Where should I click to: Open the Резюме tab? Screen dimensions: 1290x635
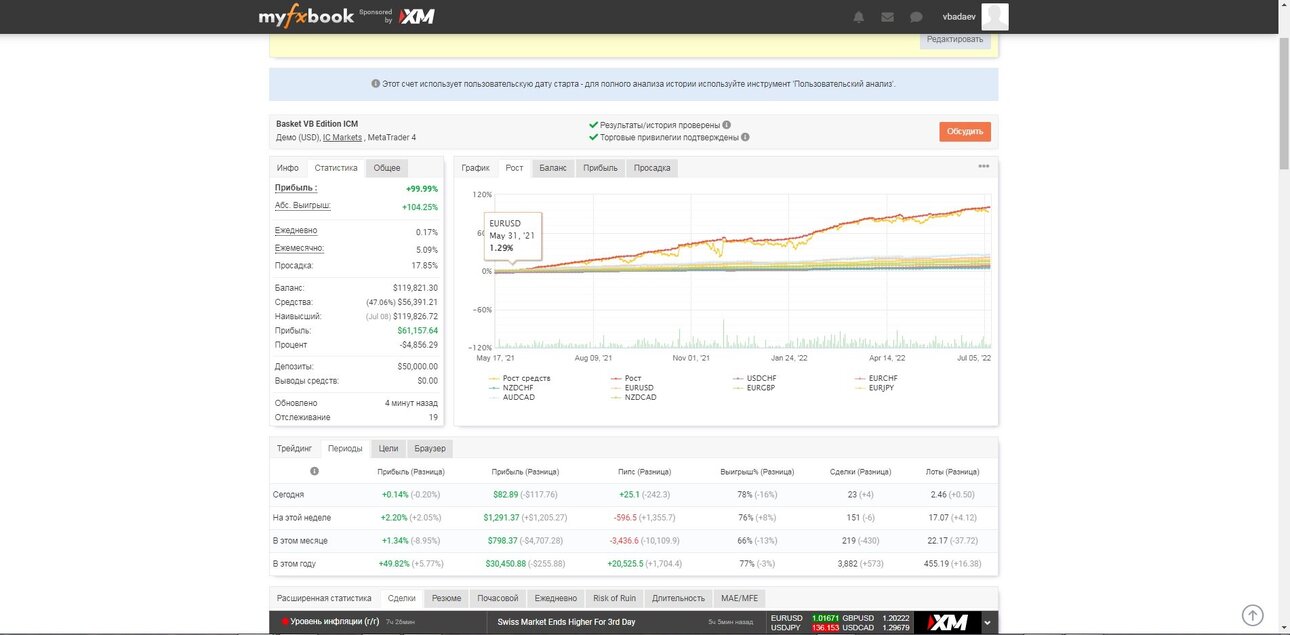click(446, 598)
